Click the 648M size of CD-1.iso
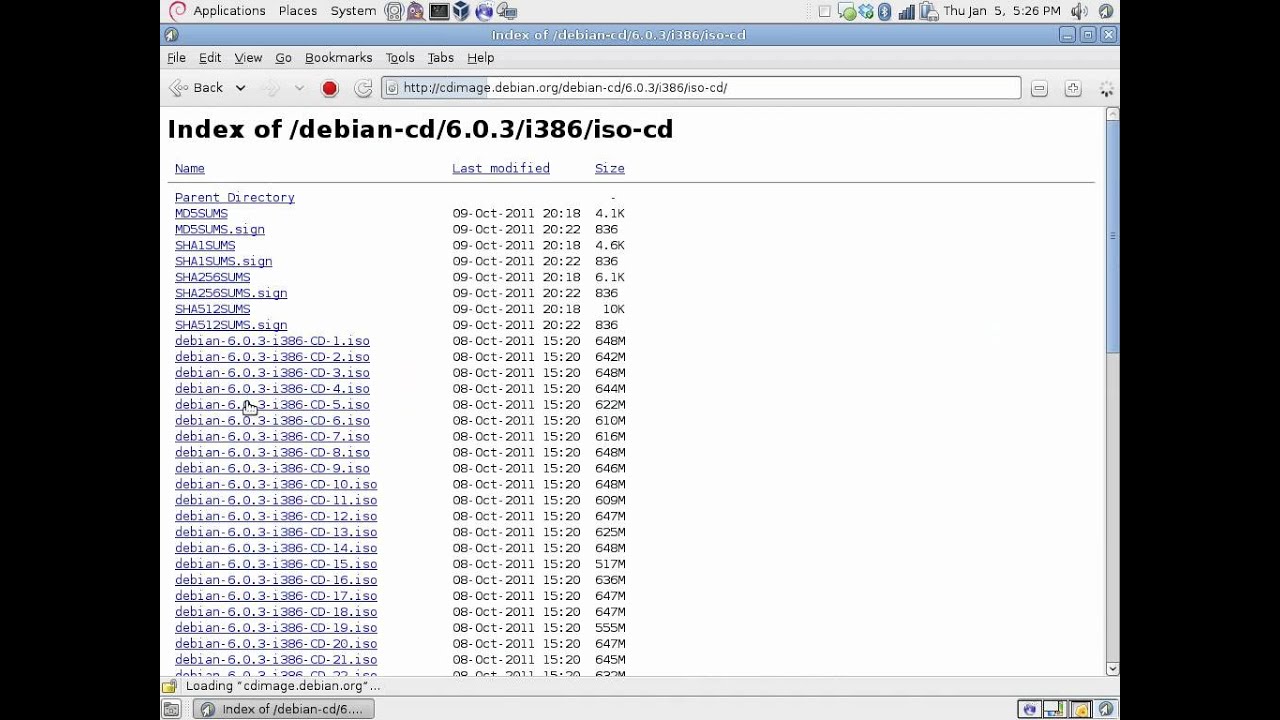The image size is (1280, 720). pyautogui.click(x=610, y=341)
